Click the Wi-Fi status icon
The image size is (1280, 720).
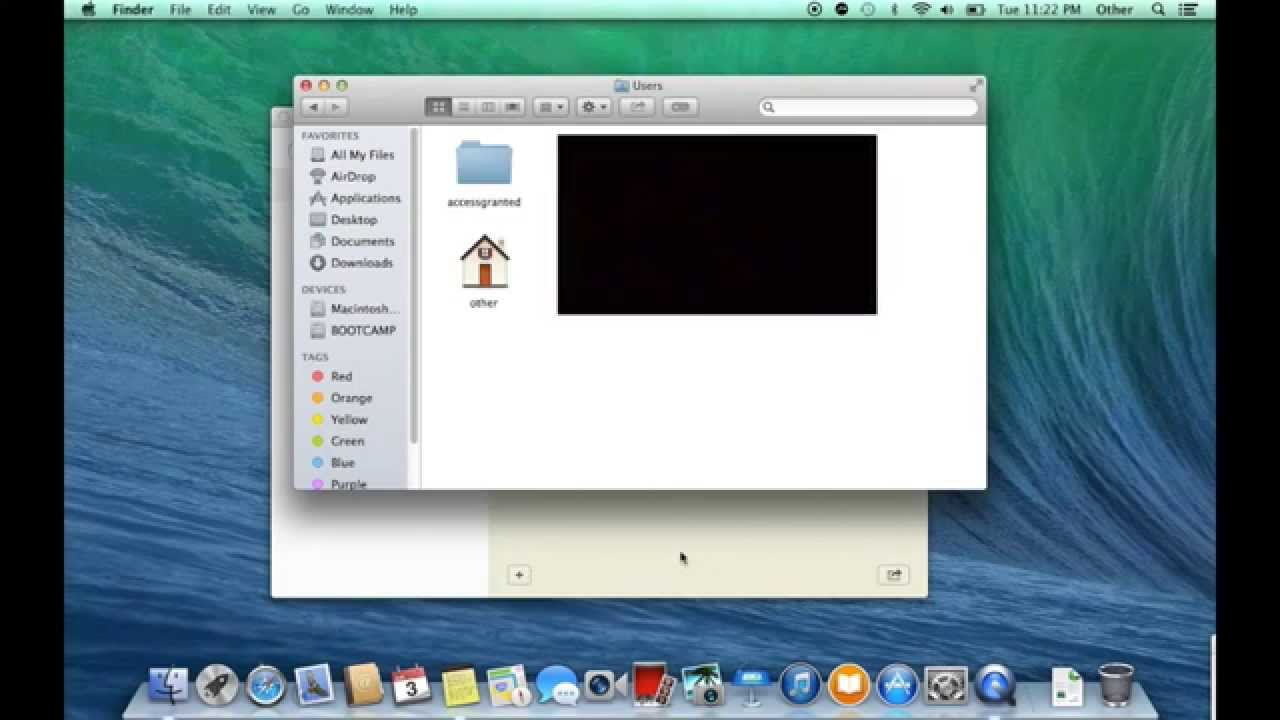pyautogui.click(x=921, y=10)
